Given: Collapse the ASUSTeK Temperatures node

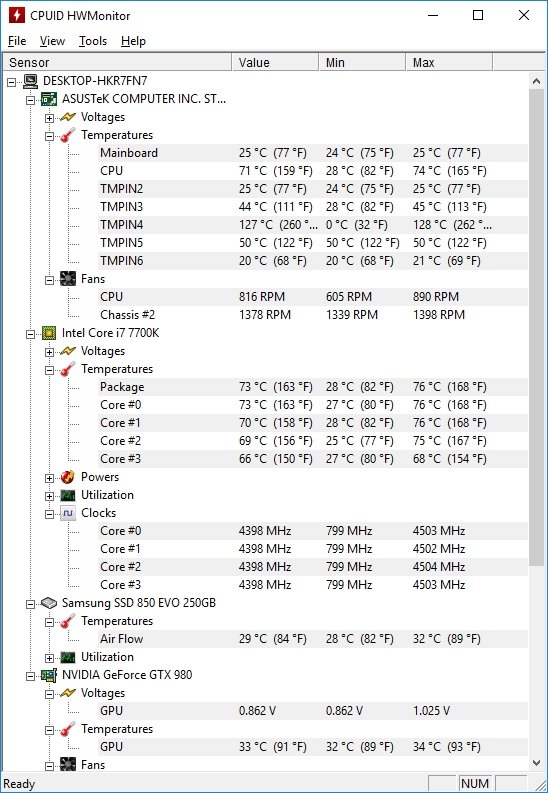Looking at the screenshot, I should coord(49,136).
